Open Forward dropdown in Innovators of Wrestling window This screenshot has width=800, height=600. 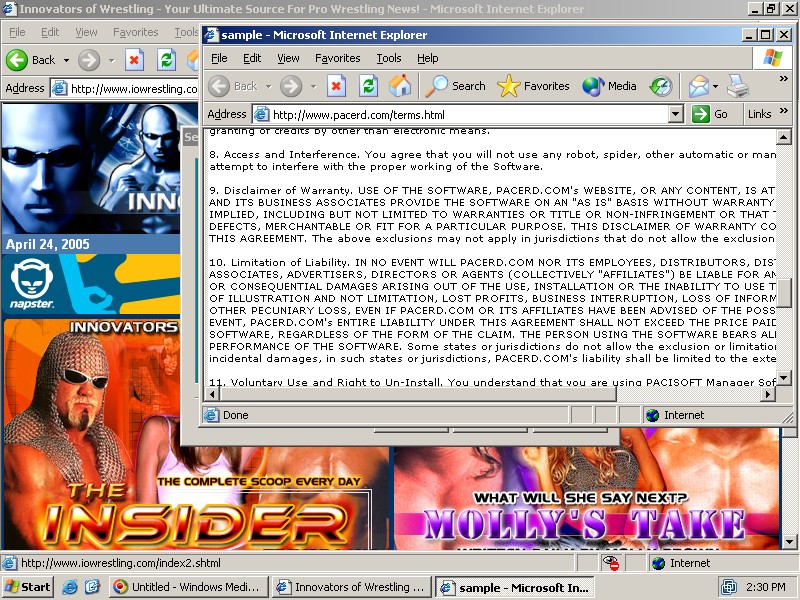pyautogui.click(x=111, y=60)
